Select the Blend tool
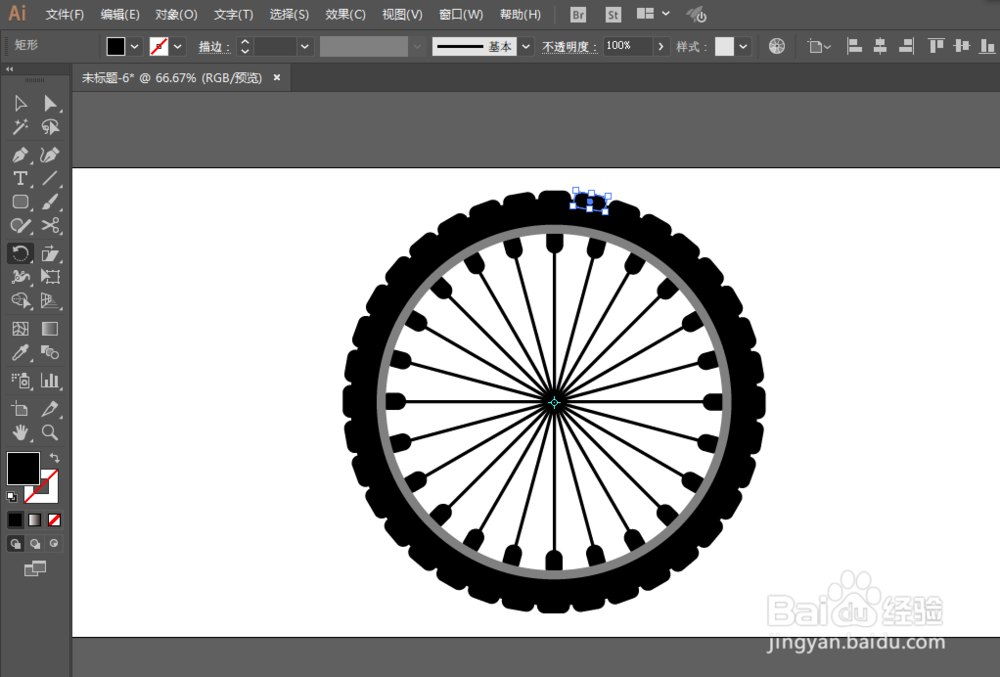 point(50,353)
